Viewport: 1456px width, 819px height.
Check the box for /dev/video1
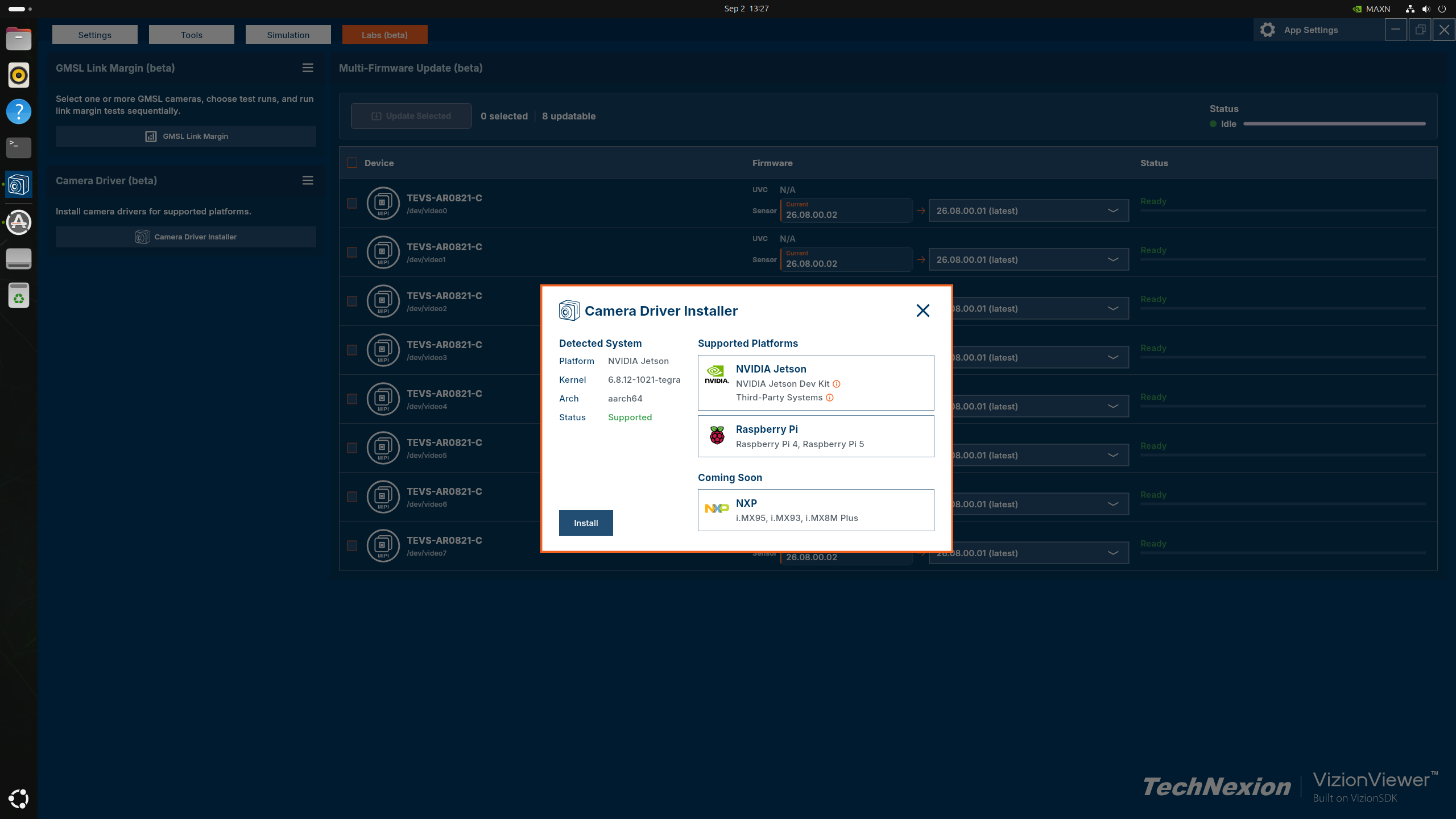point(352,252)
